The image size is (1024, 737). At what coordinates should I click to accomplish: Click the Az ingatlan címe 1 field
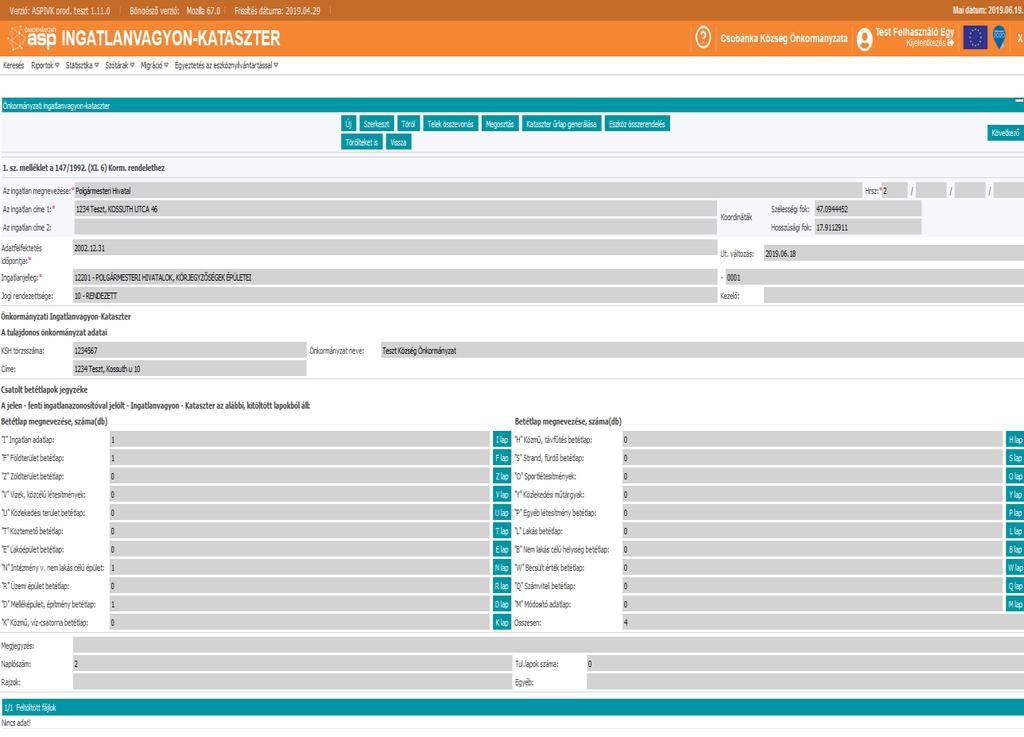(x=395, y=209)
